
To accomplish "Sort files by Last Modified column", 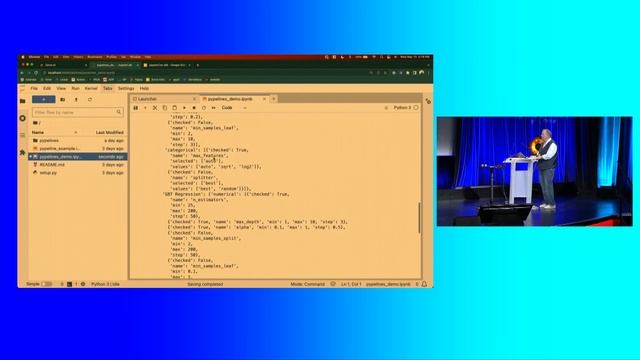I will point(109,132).
